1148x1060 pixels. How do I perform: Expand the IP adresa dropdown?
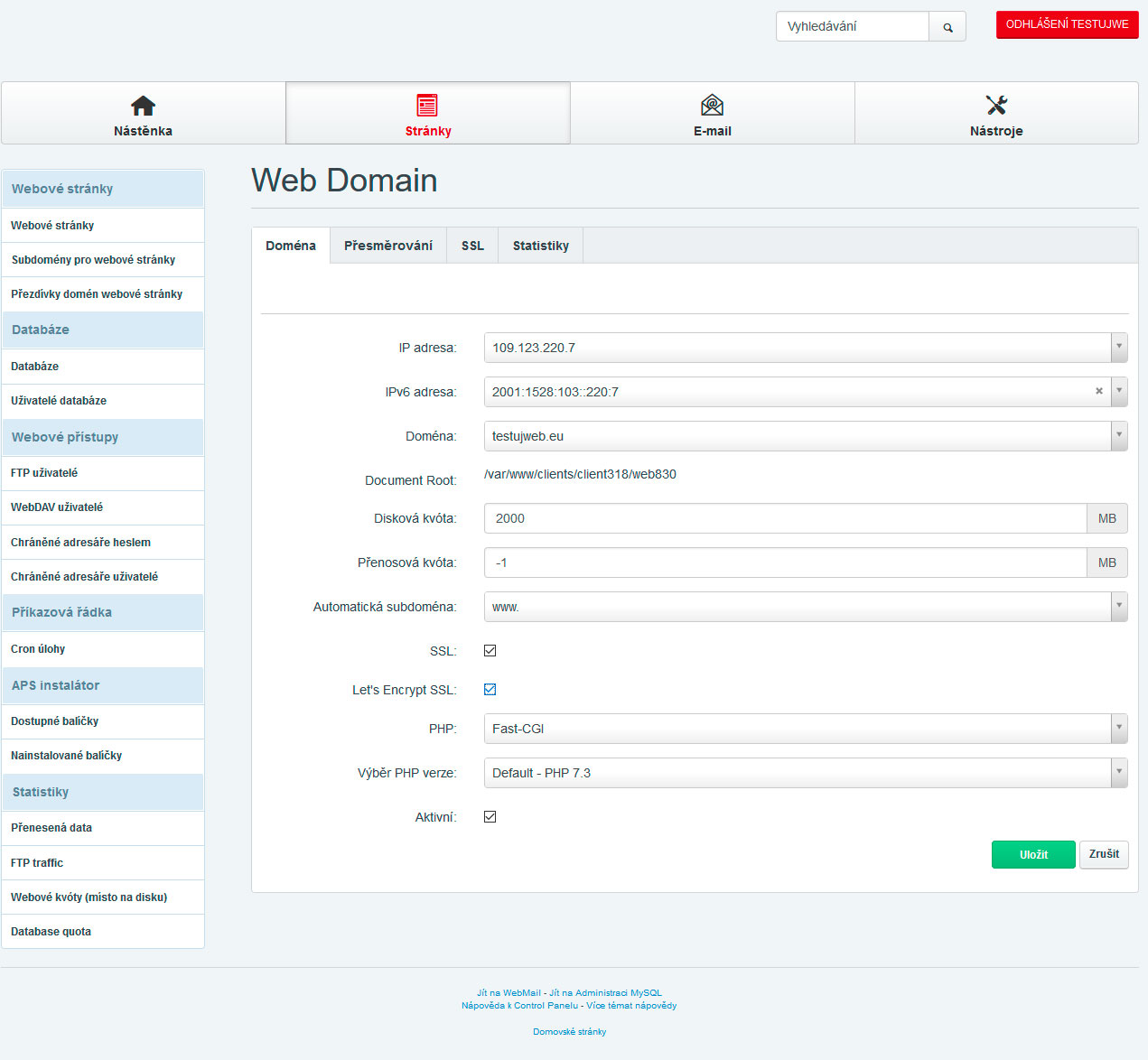(x=1119, y=347)
